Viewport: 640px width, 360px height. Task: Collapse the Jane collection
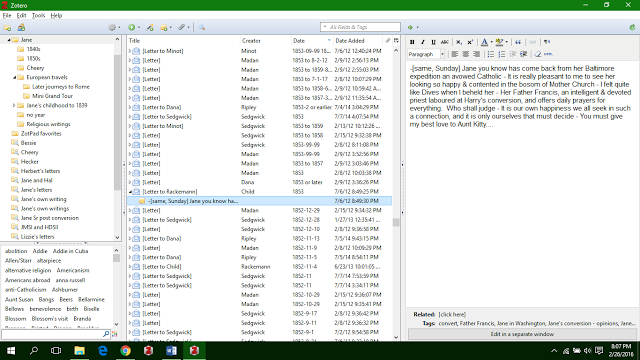(9, 40)
